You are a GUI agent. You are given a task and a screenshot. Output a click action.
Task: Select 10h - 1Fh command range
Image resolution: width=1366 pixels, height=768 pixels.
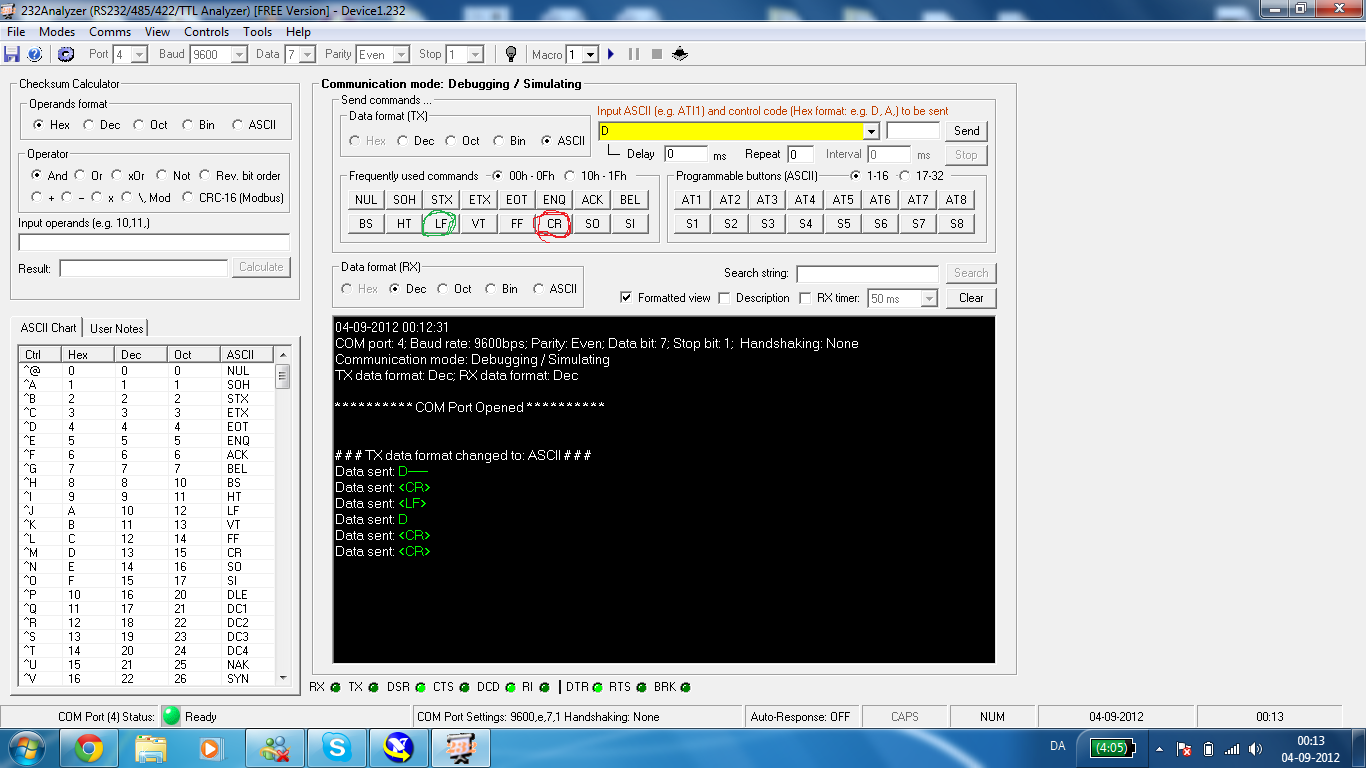(x=570, y=176)
